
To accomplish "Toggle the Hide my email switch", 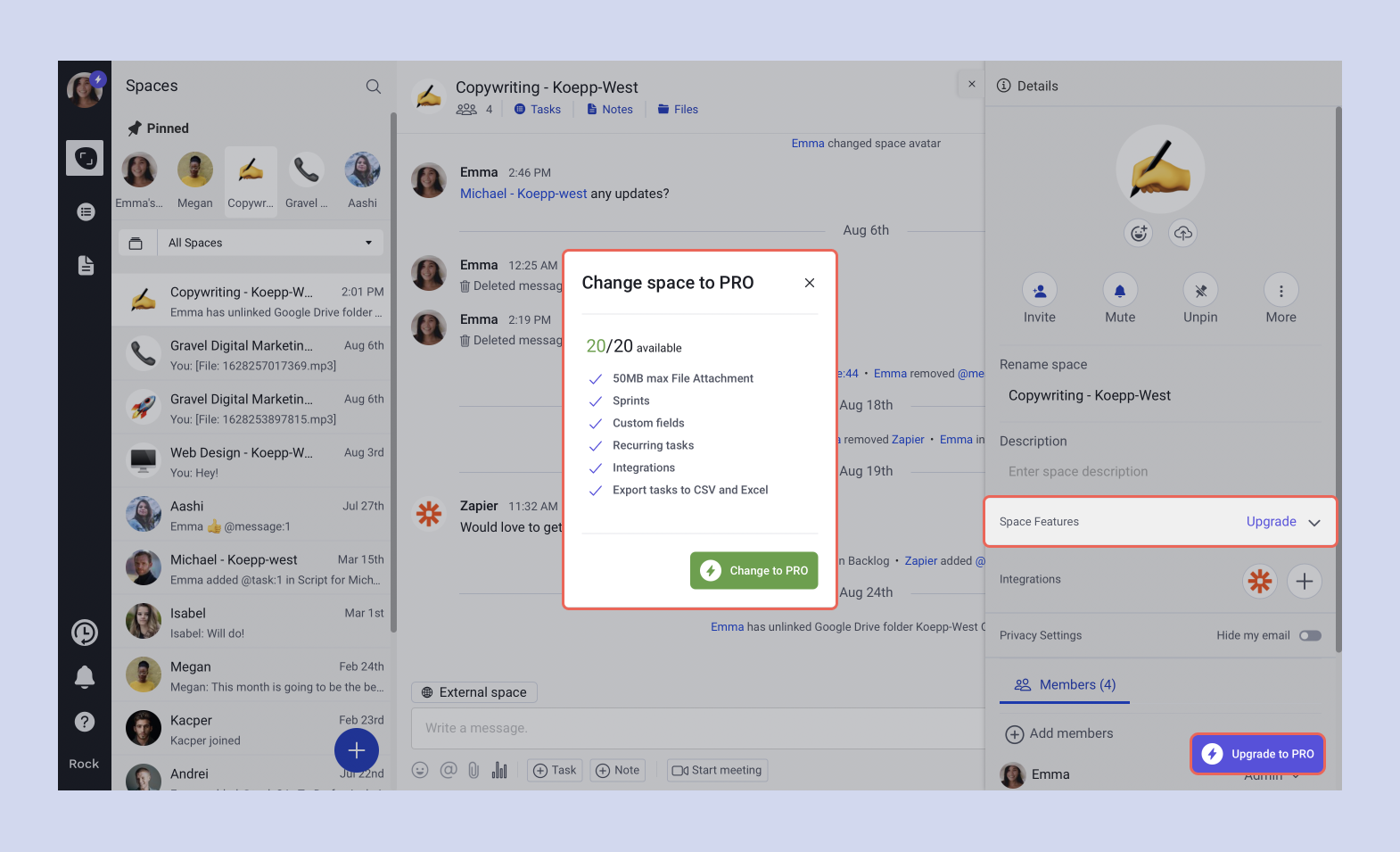I will (1309, 635).
